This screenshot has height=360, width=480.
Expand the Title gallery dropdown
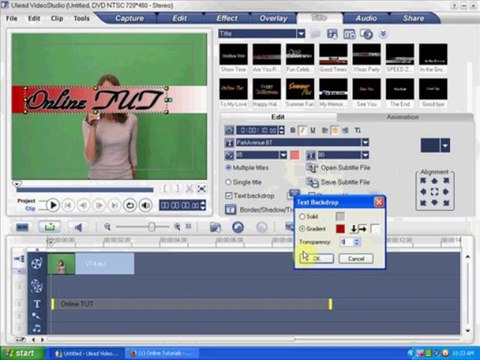tap(301, 34)
